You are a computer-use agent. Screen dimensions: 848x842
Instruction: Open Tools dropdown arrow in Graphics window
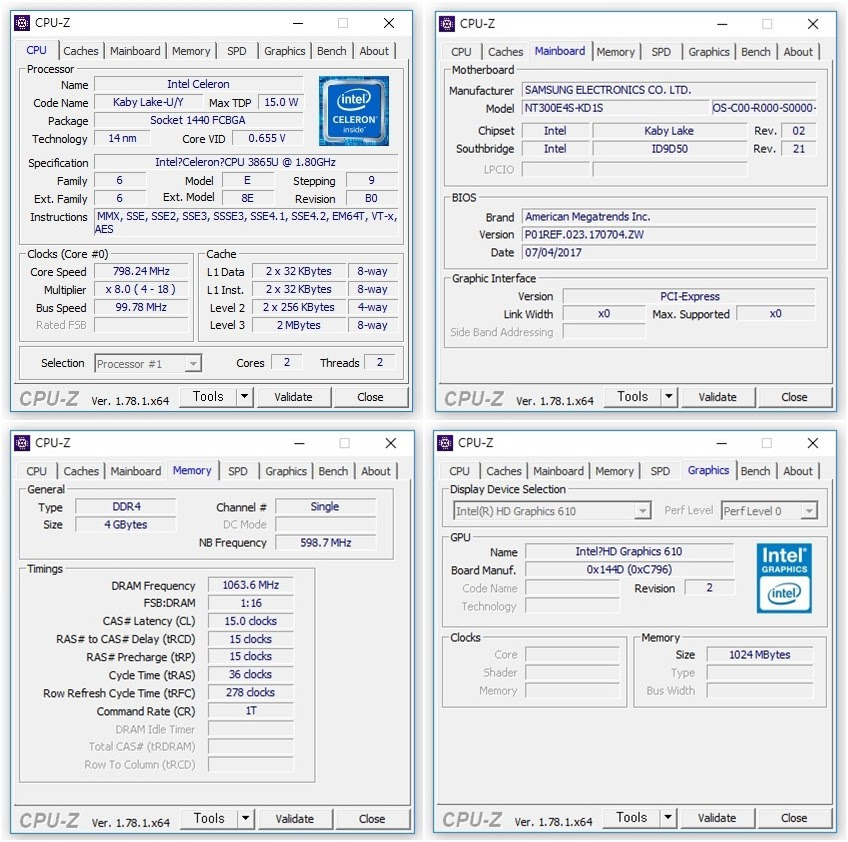(668, 818)
